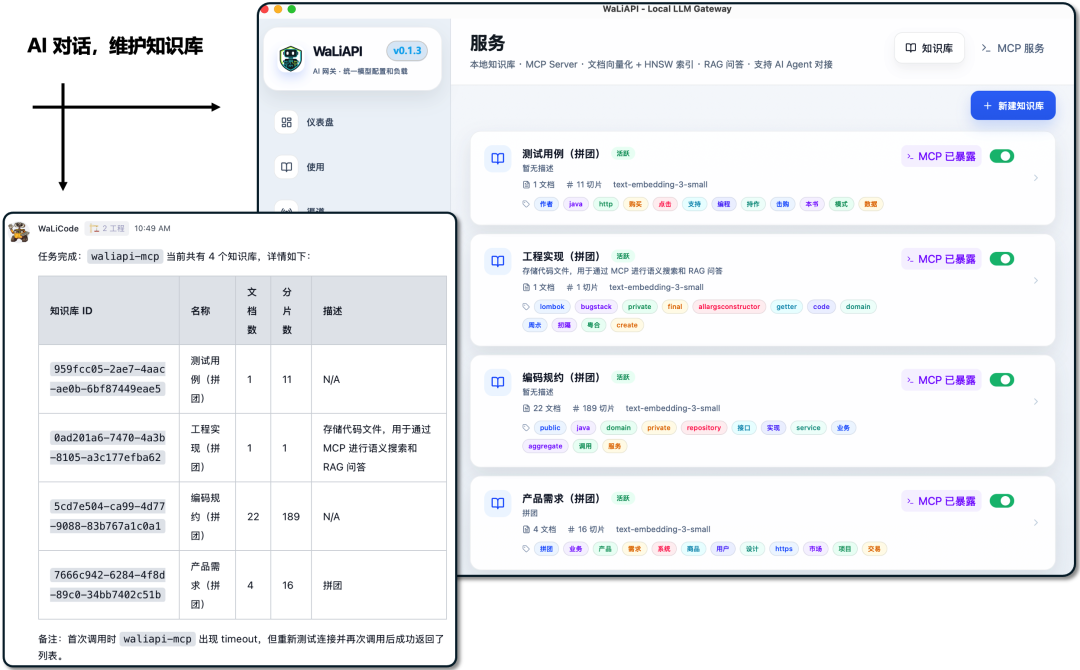The height and width of the screenshot is (670, 1080).
Task: Click the 新建知识库 button
Action: [x=1012, y=105]
